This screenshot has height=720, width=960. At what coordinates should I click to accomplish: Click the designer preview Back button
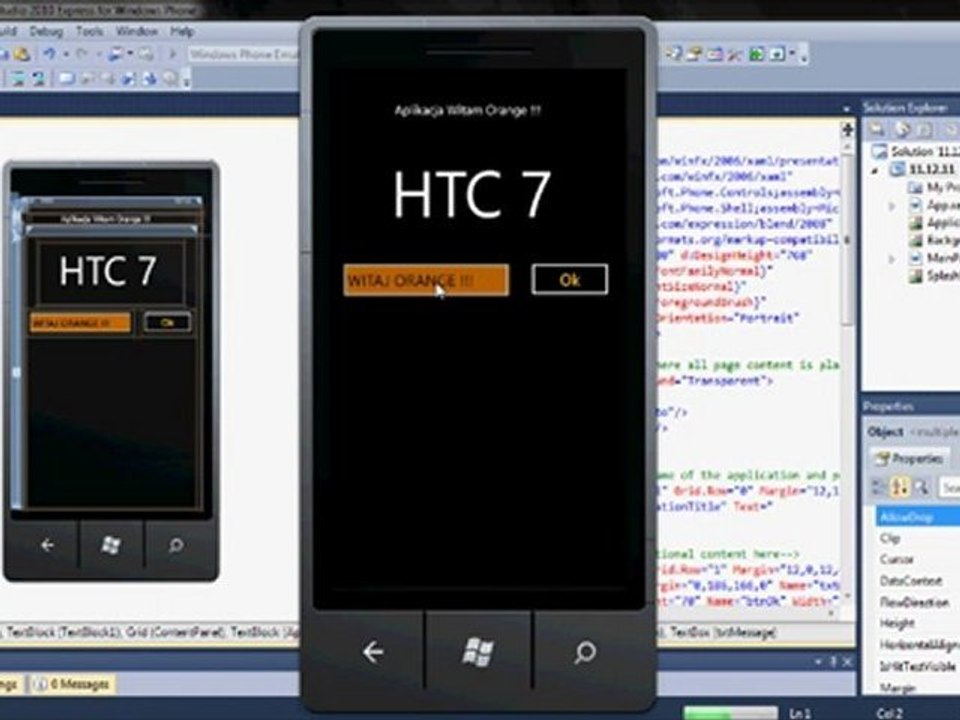(47, 545)
